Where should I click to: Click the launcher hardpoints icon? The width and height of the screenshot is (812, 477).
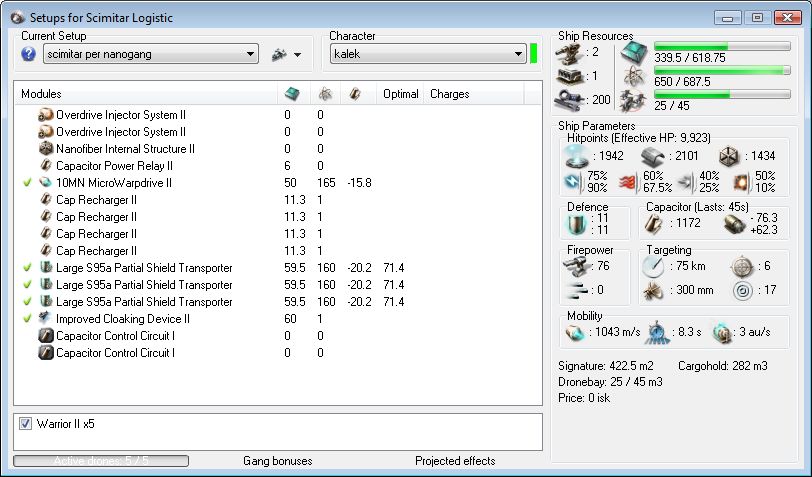(570, 77)
